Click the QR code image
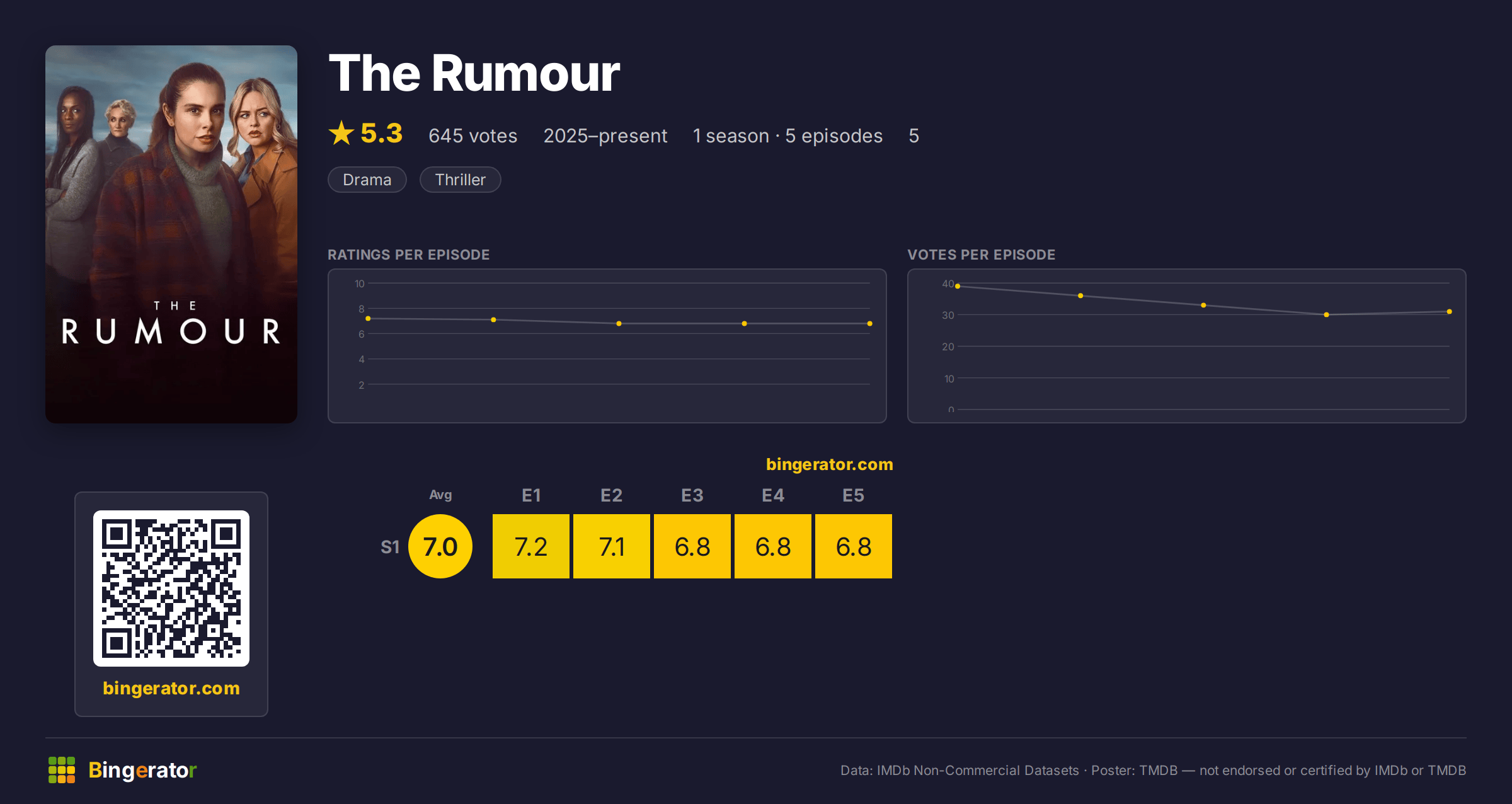Viewport: 1512px width, 804px height. [171, 588]
